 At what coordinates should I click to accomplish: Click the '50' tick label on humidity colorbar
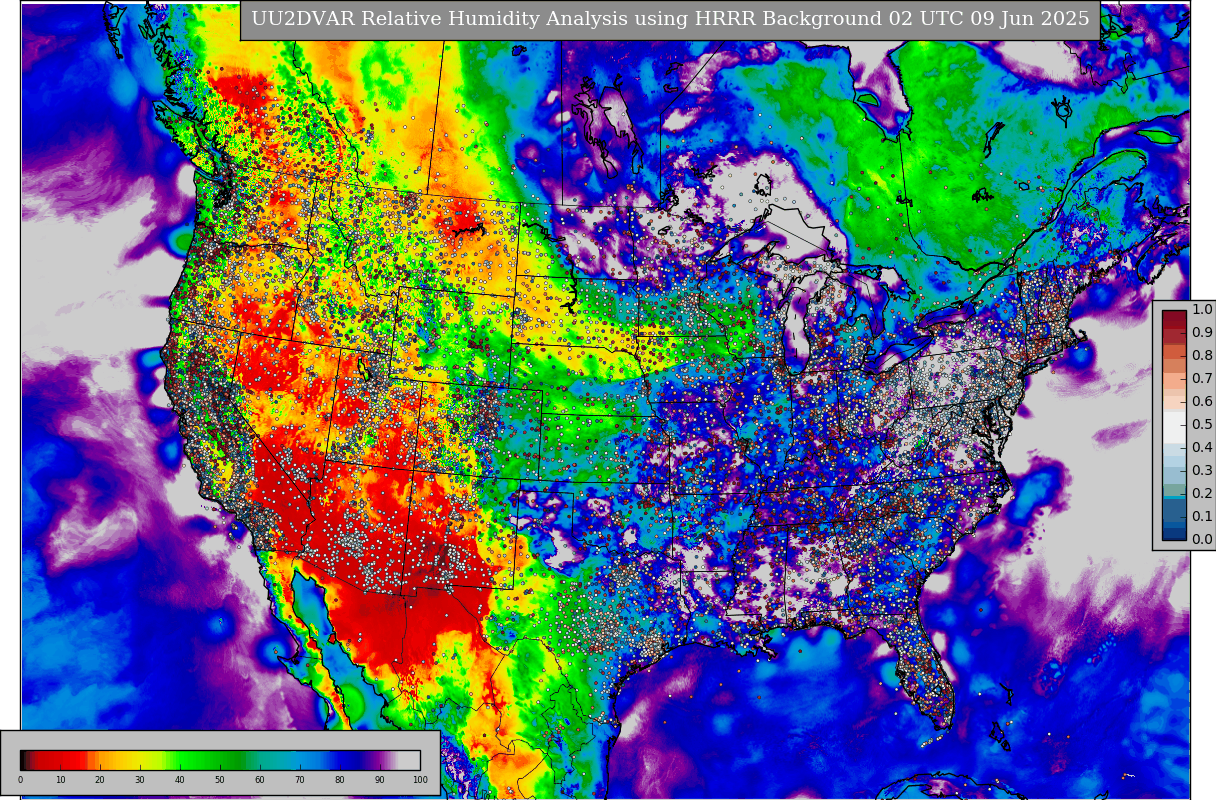[220, 780]
